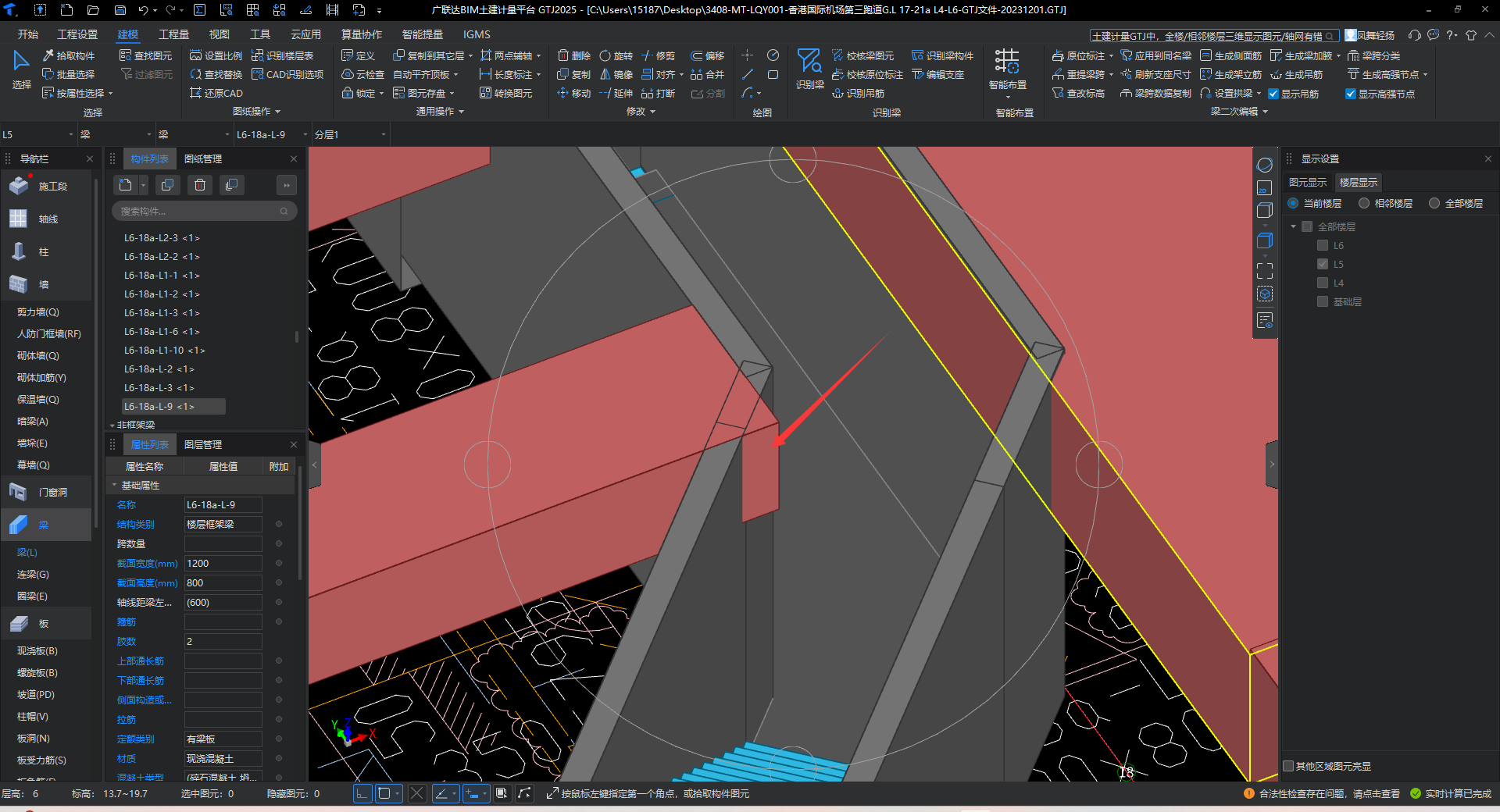The width and height of the screenshot is (1500, 812).
Task: Click the 拾取构件 pick component tool
Action: coord(69,55)
